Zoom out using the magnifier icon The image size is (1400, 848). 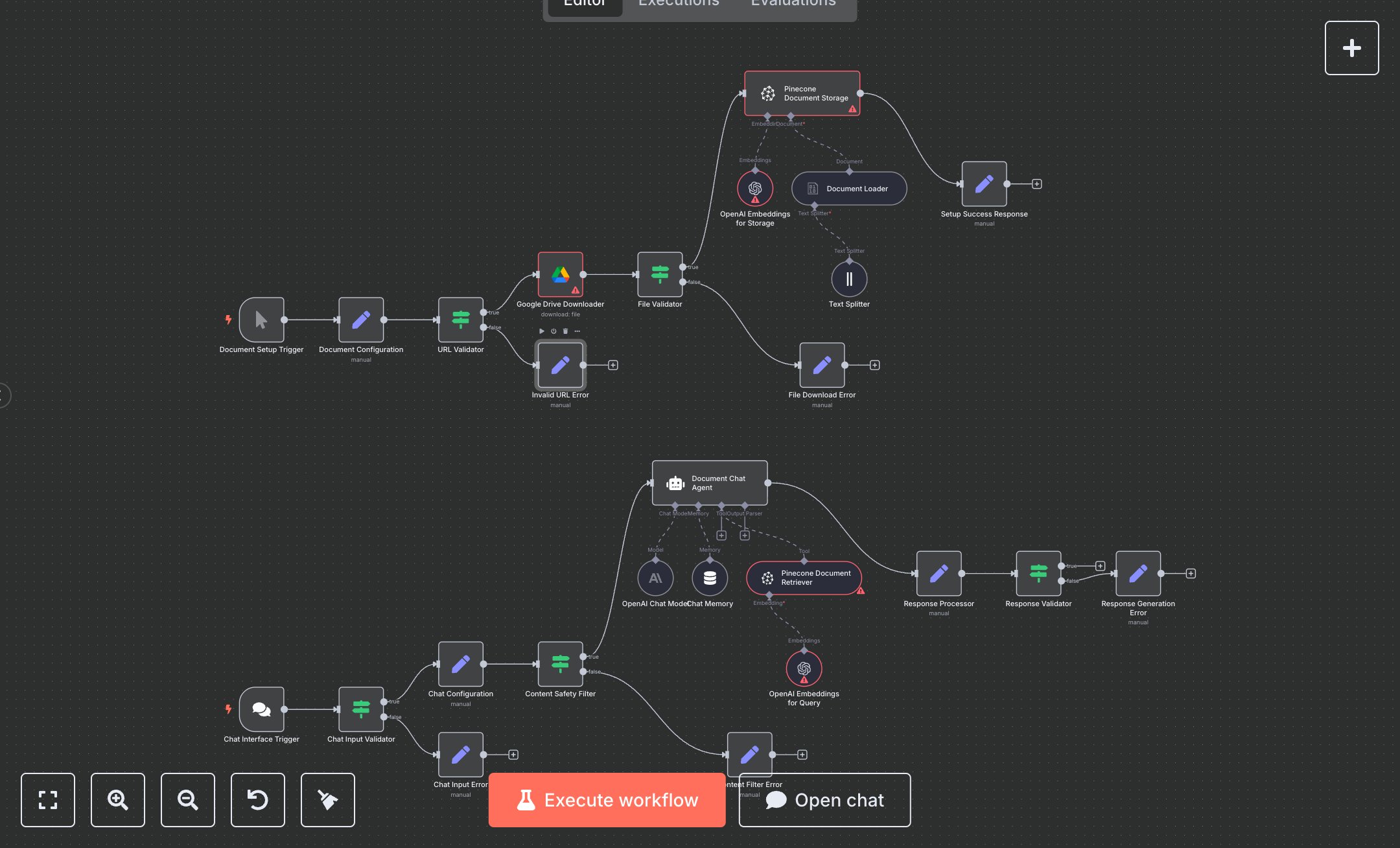click(187, 800)
